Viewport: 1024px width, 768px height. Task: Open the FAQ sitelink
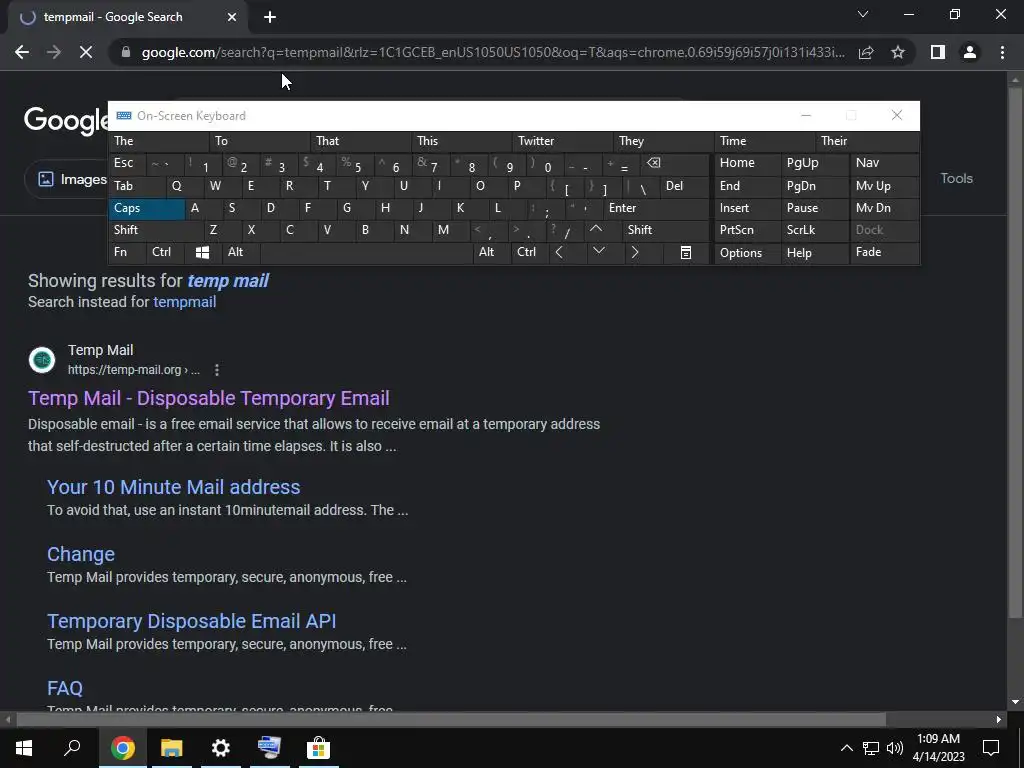click(x=65, y=688)
